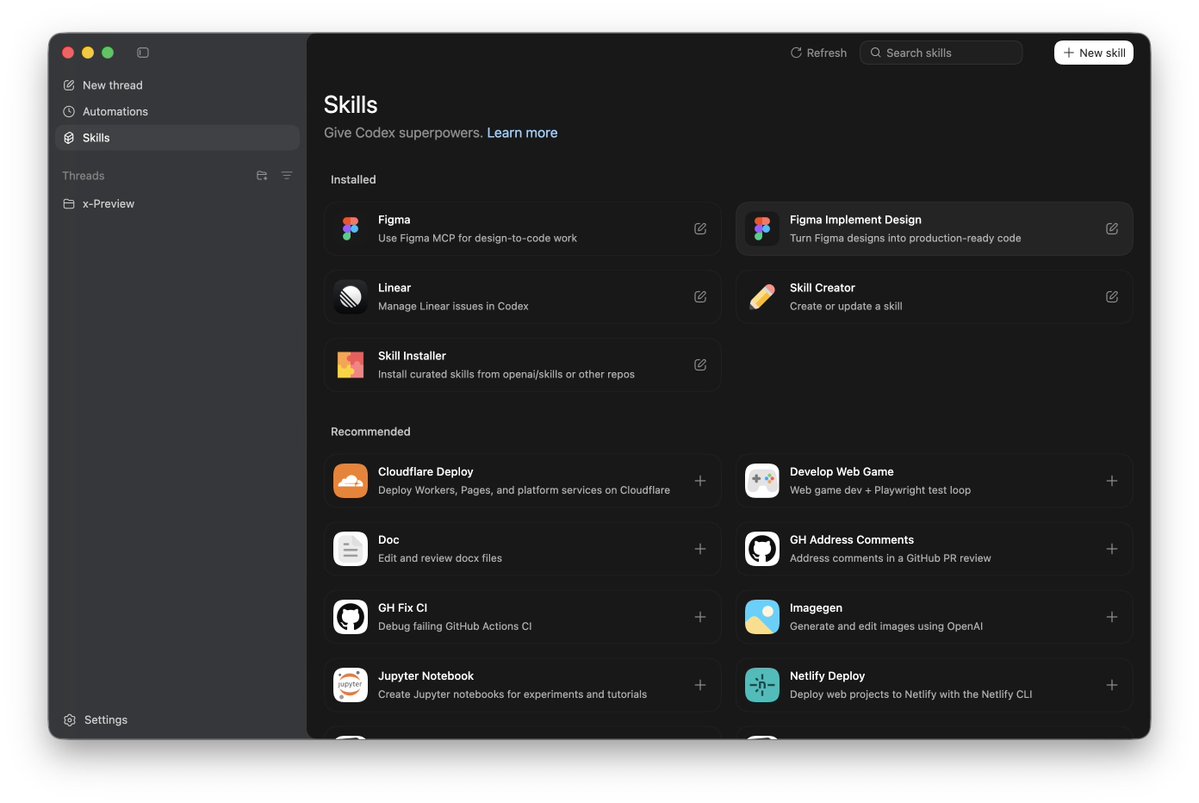1199x803 pixels.
Task: Select Skills in the sidebar
Action: 177,138
